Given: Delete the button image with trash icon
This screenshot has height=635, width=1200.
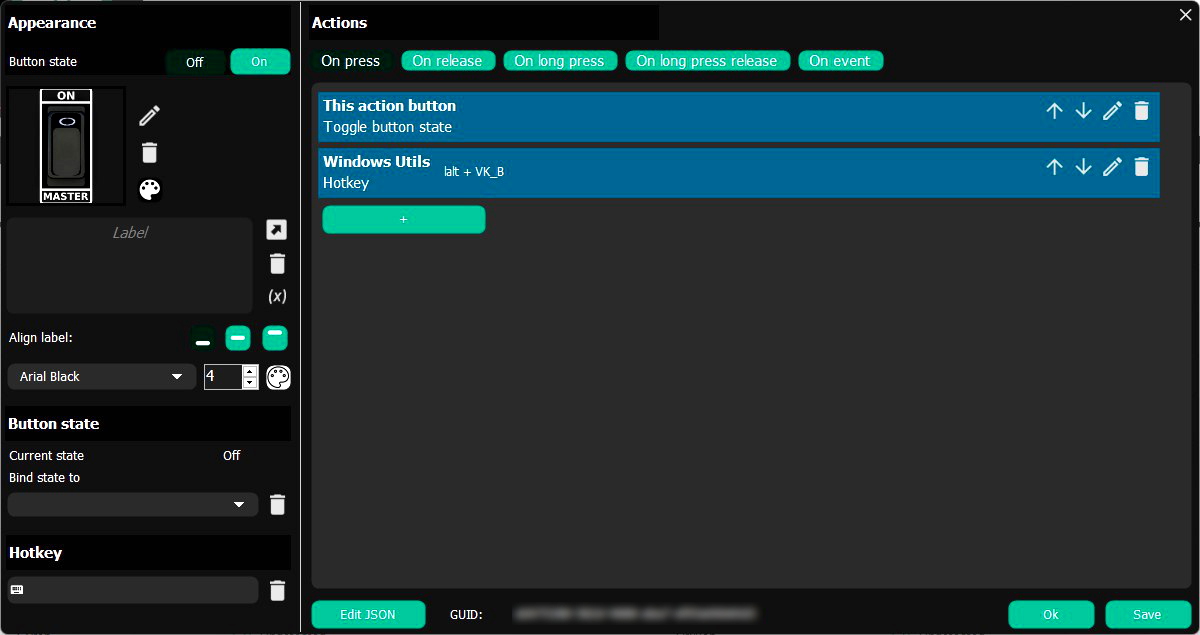Looking at the screenshot, I should (149, 153).
